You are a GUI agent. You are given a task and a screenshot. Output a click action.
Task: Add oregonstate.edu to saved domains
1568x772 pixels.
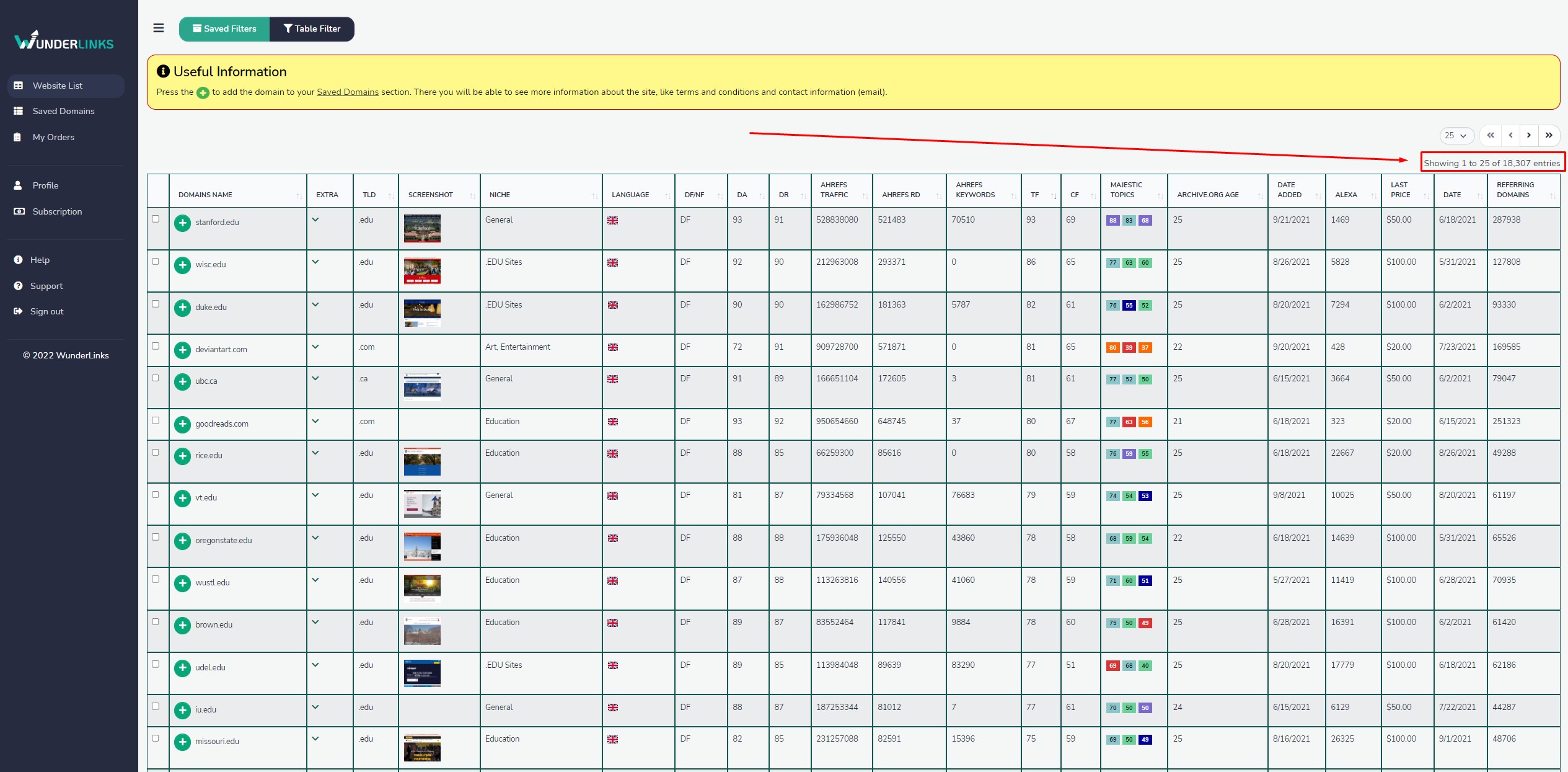[x=182, y=541]
